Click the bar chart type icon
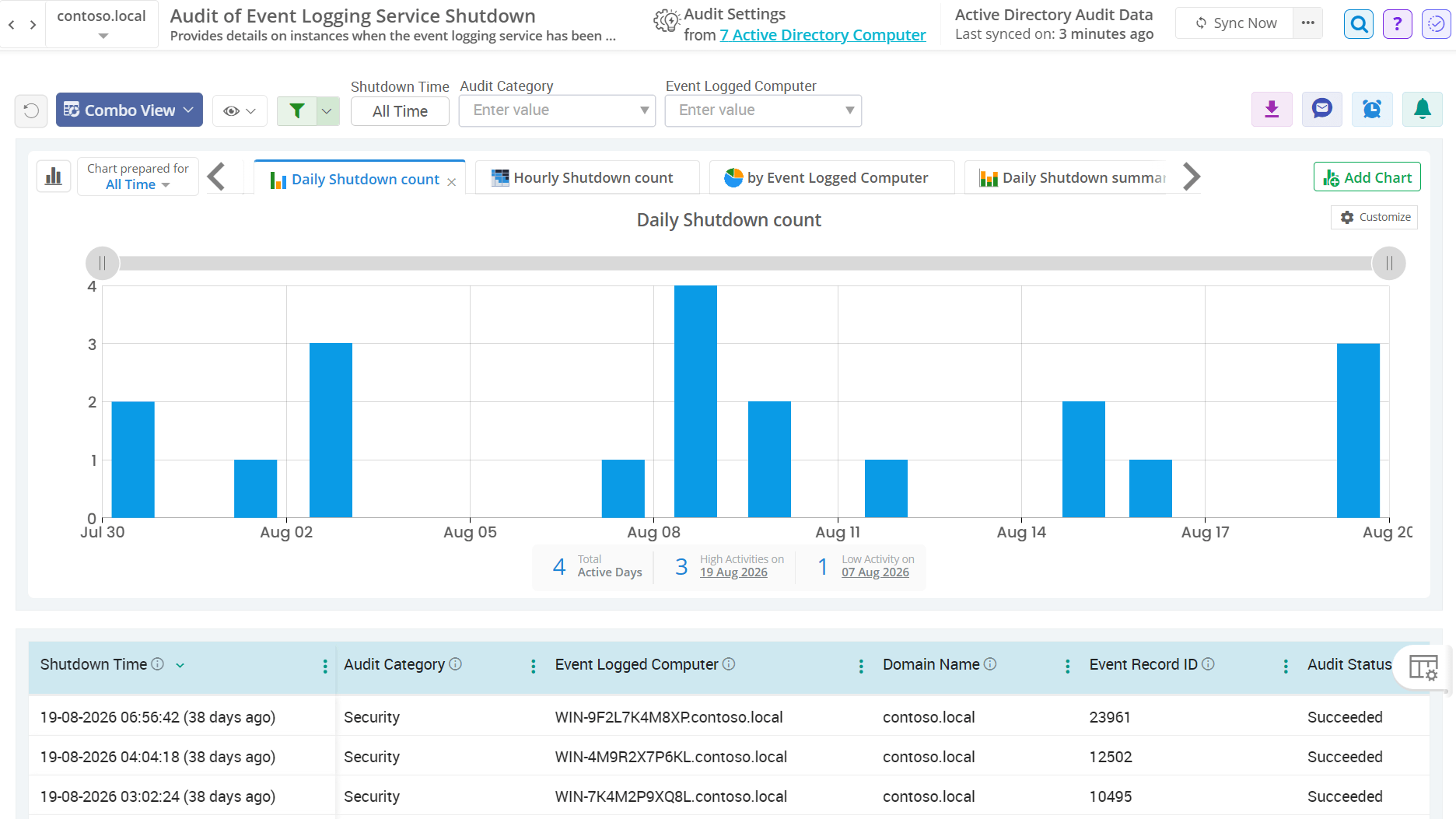Screen dimensions: 1456x819 54,177
